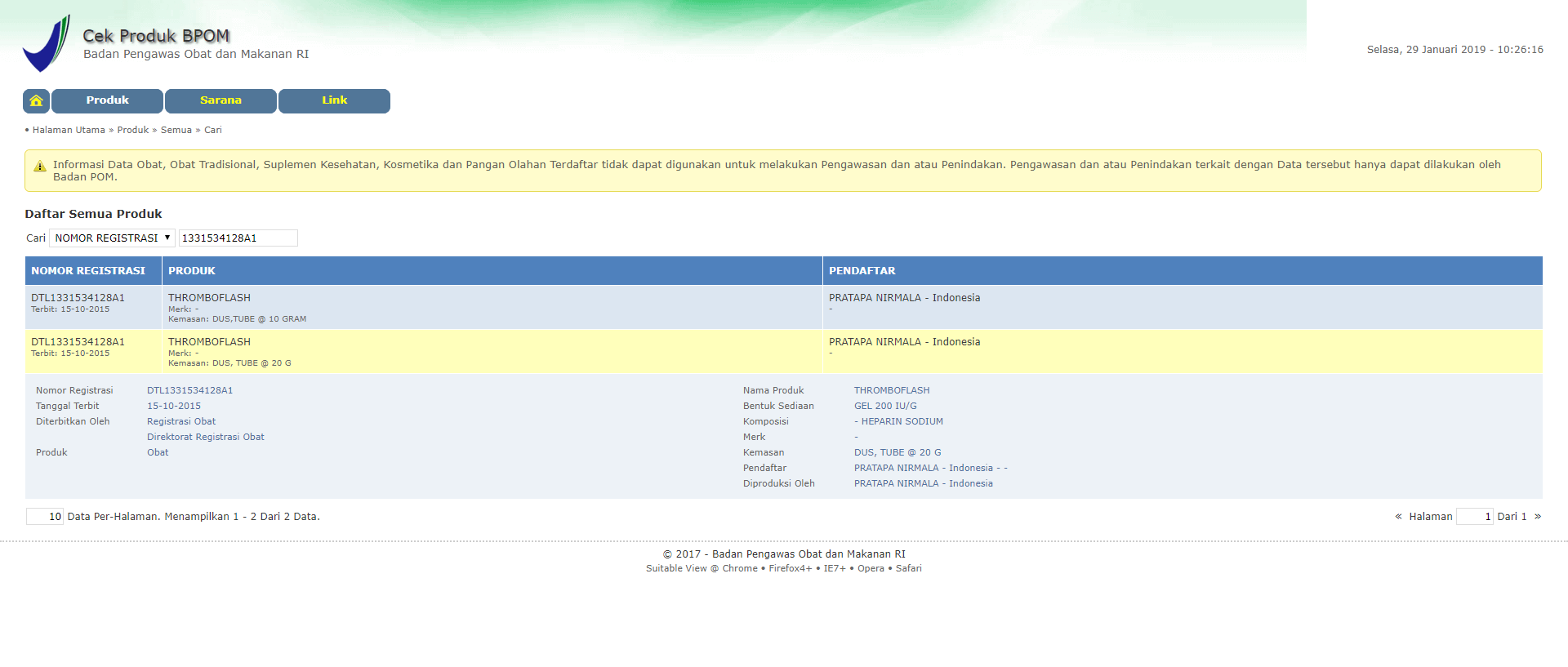
Task: Open NOMOR REGISTRASI search type dropdown
Action: click(112, 238)
